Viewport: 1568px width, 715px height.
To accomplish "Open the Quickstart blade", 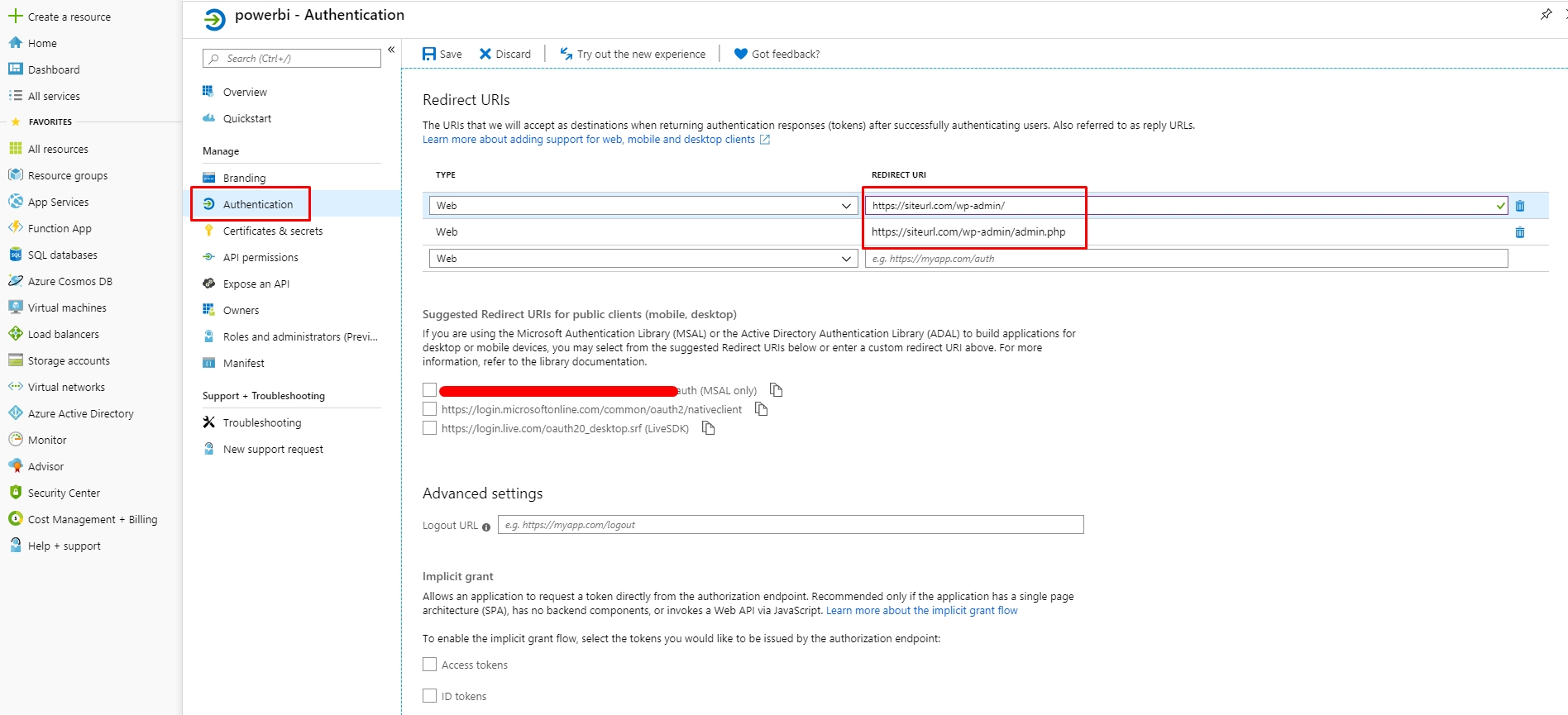I will (x=246, y=118).
